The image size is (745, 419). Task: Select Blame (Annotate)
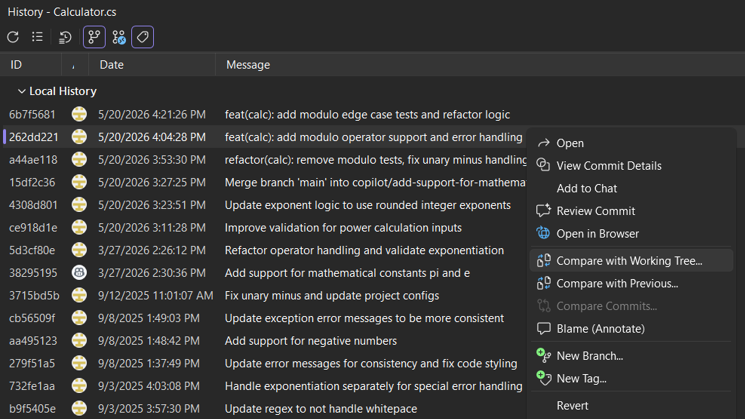[x=631, y=329]
